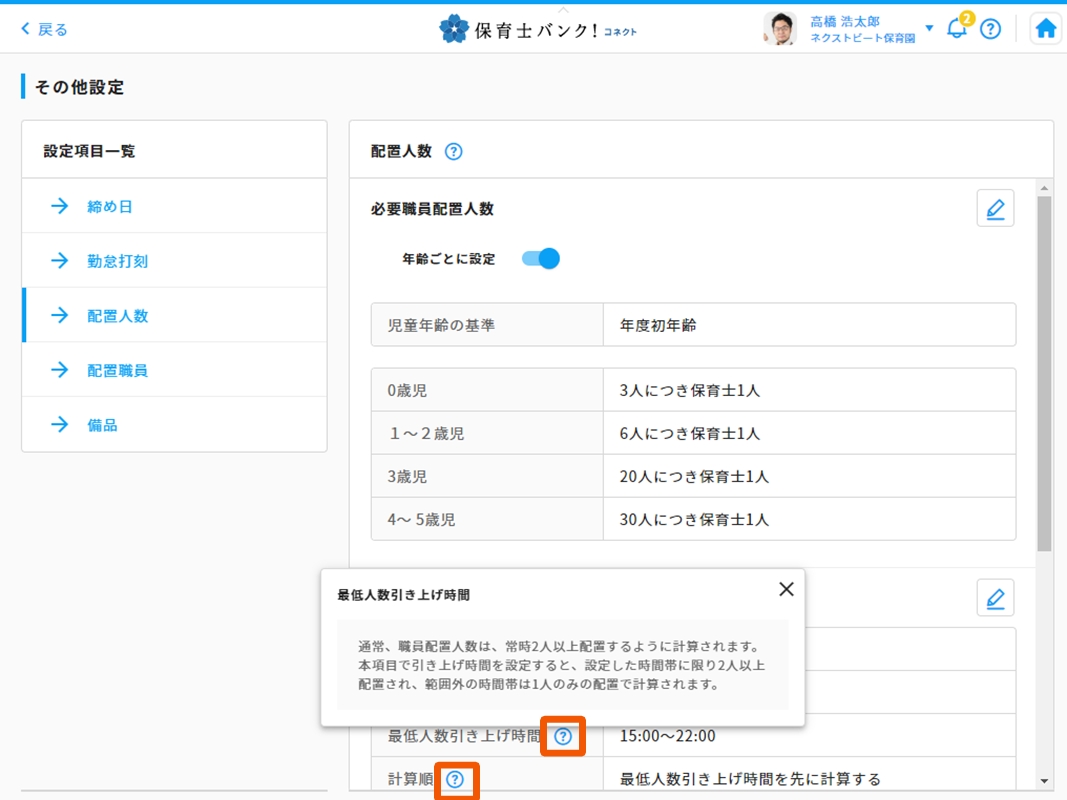Toggle the 年齢ごとに設定 switch
The image size is (1067, 800).
541,259
